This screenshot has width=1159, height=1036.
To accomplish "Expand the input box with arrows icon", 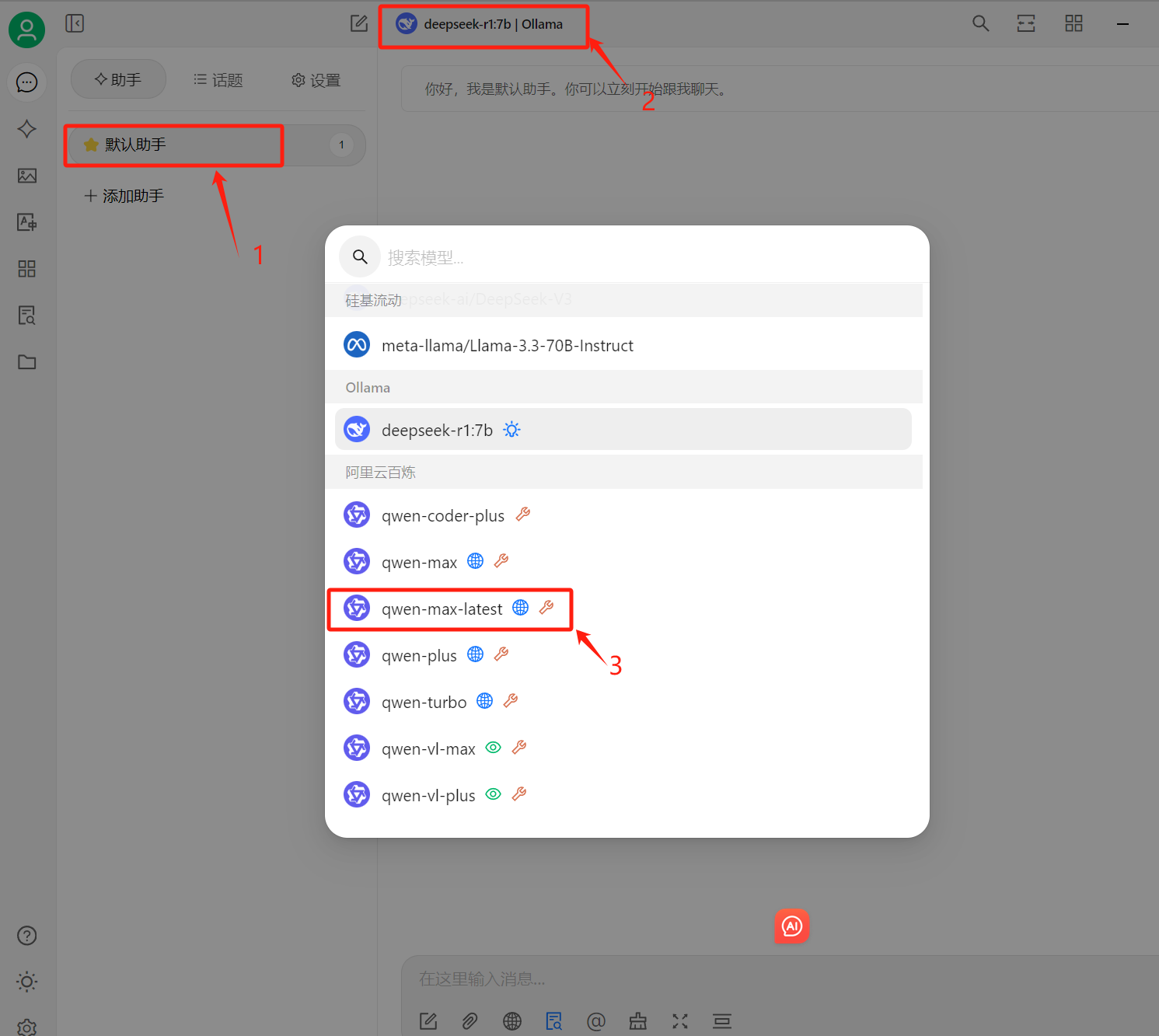I will pos(680,1021).
